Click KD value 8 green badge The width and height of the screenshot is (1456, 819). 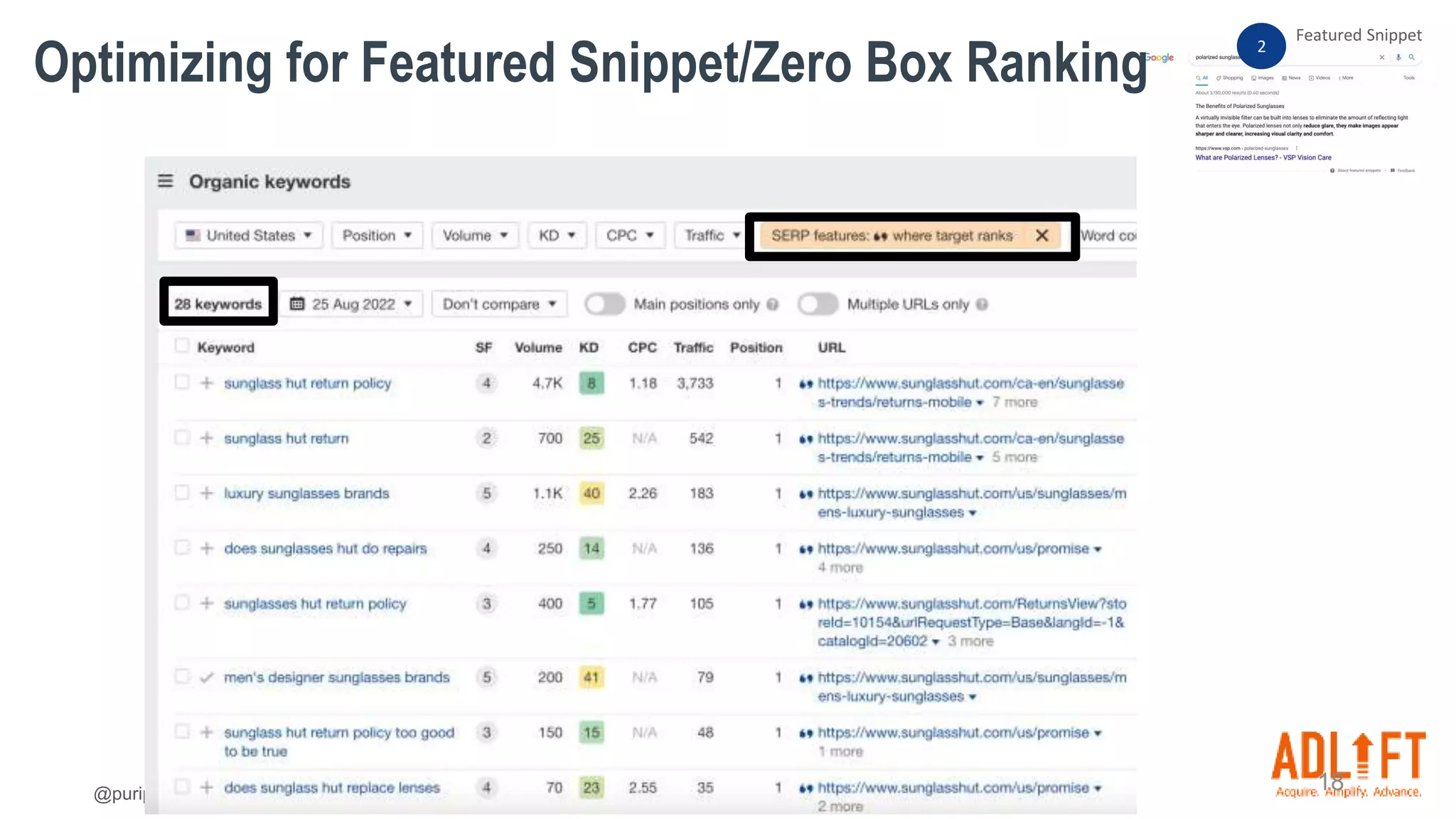tap(591, 383)
